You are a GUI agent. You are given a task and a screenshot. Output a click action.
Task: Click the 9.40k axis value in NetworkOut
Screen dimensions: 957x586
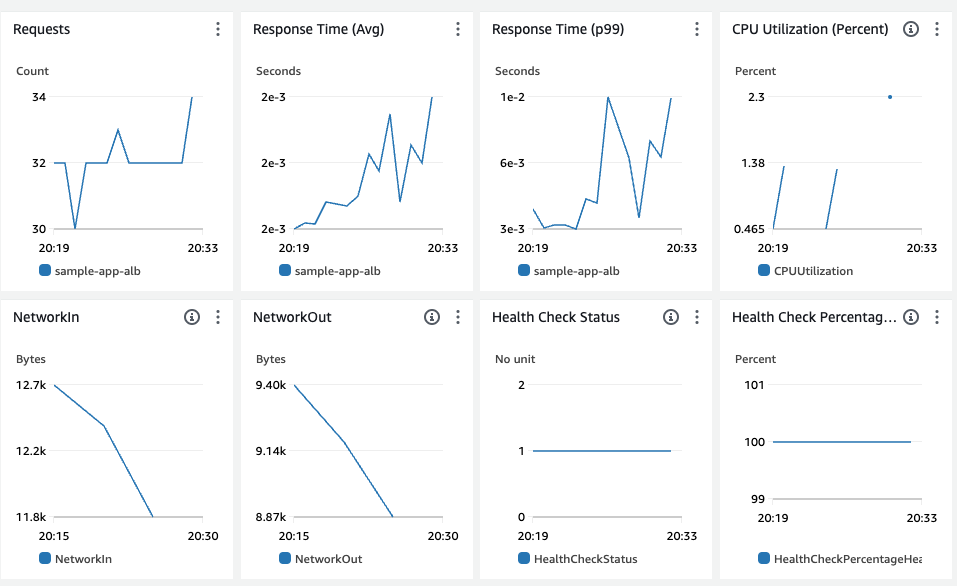click(x=271, y=385)
